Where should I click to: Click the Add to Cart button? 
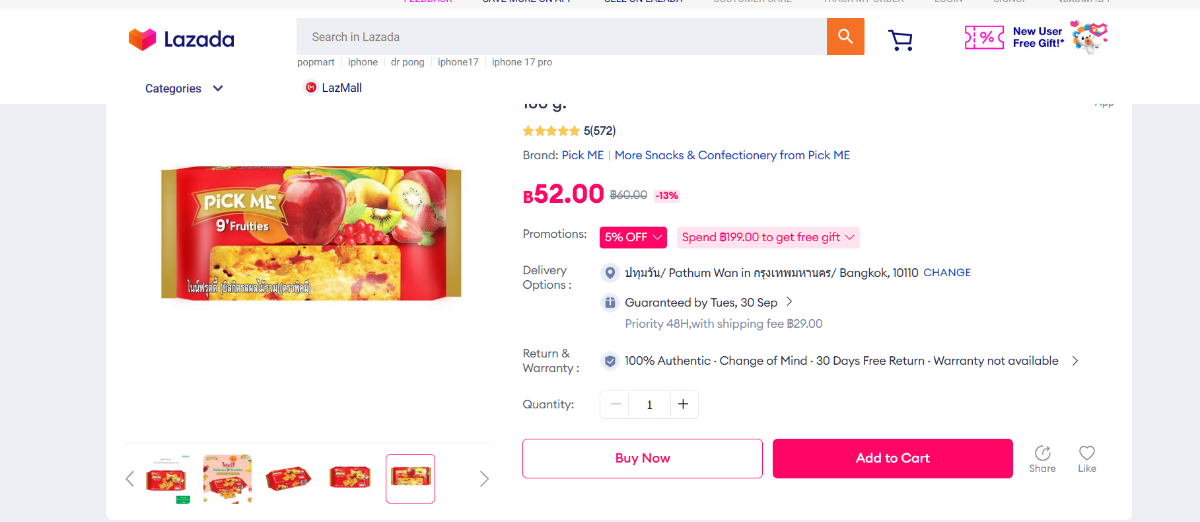892,458
